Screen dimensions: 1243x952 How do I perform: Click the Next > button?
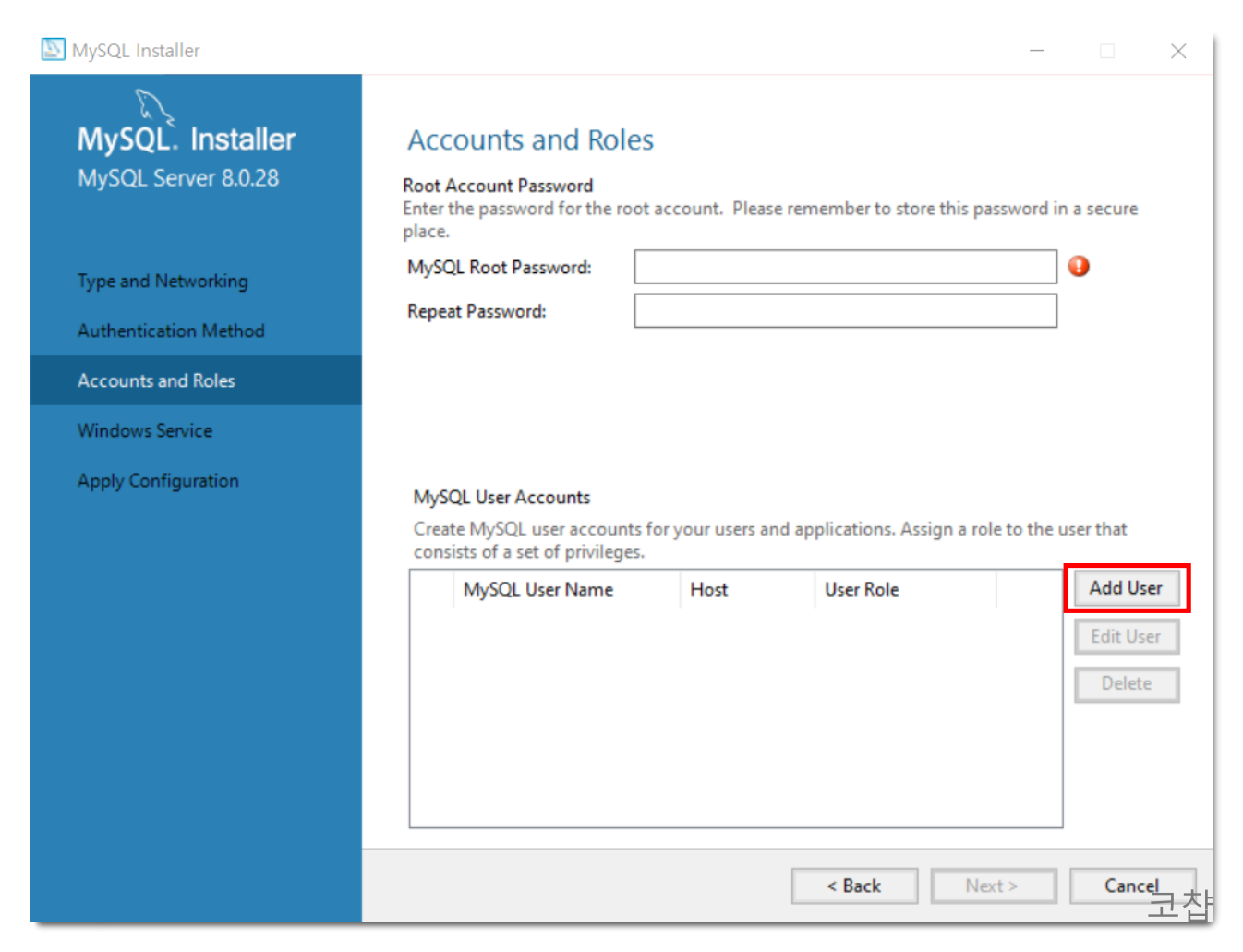(993, 886)
